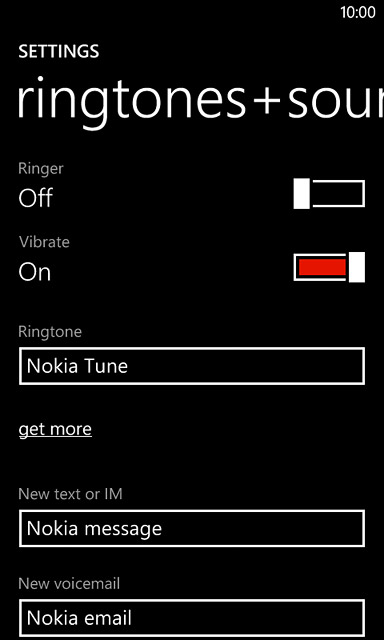
Task: Tap the Ringtone label
Action: pos(50,331)
